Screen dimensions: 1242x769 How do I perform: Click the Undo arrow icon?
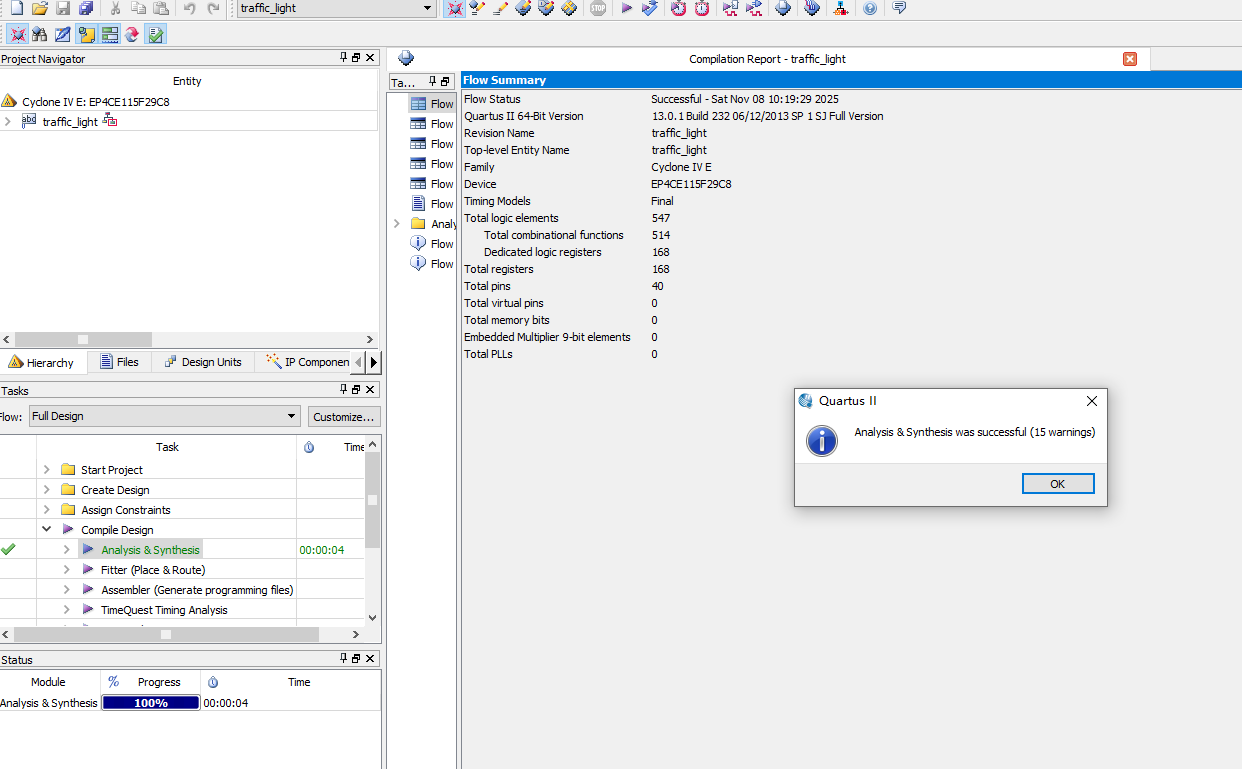(190, 8)
